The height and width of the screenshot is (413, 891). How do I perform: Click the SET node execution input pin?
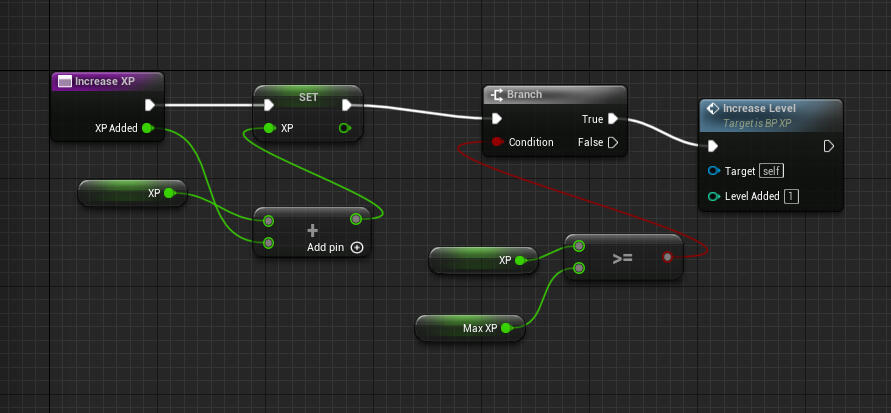tap(269, 105)
